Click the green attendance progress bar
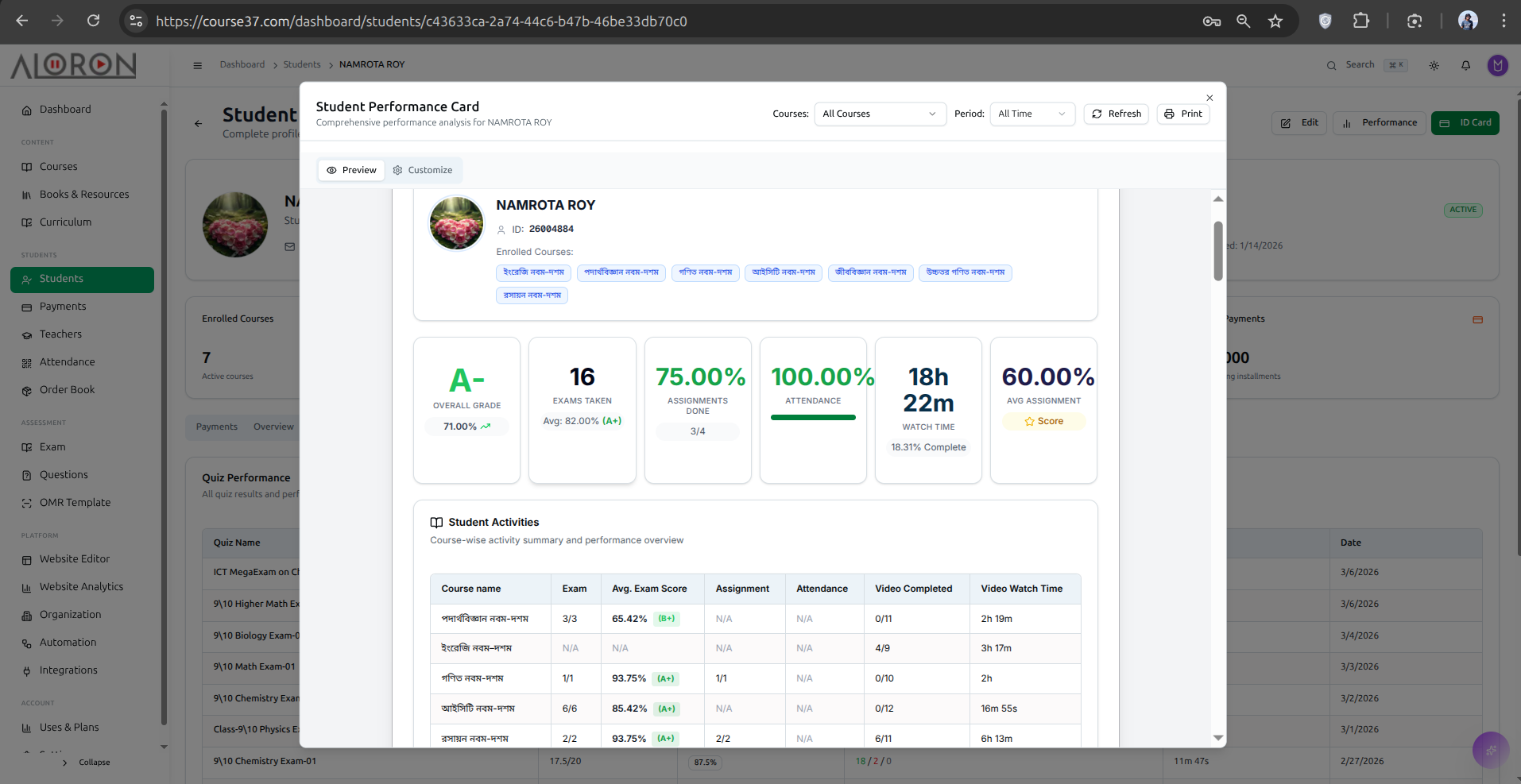The height and width of the screenshot is (784, 1521). click(813, 417)
